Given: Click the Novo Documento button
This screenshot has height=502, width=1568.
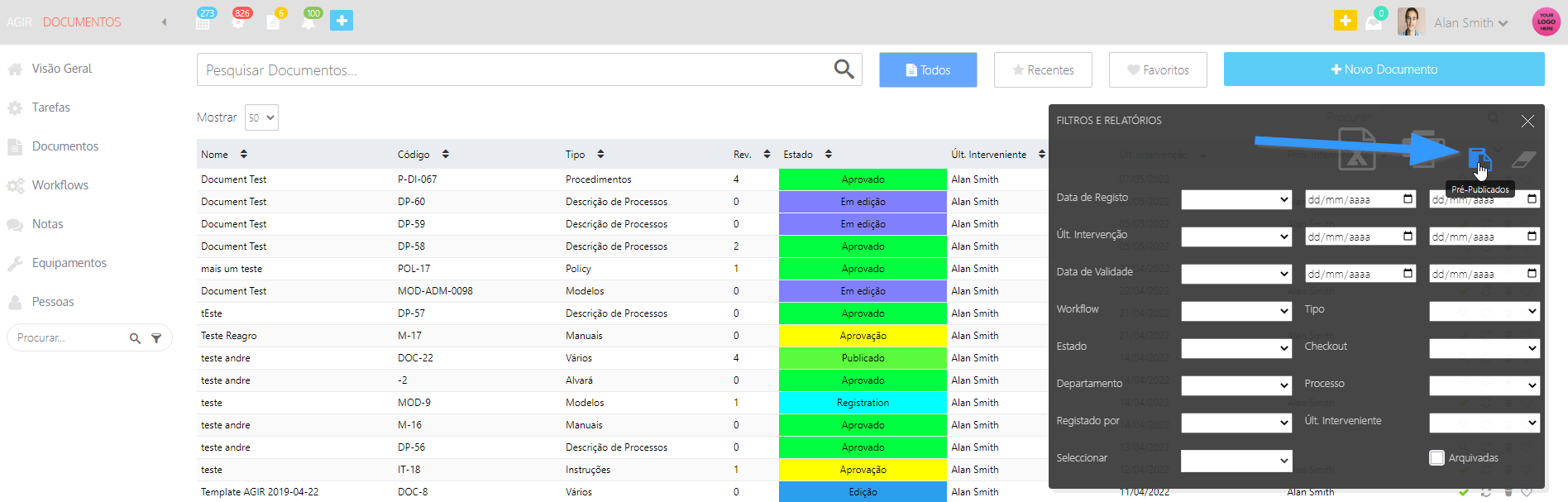Looking at the screenshot, I should click(1384, 69).
